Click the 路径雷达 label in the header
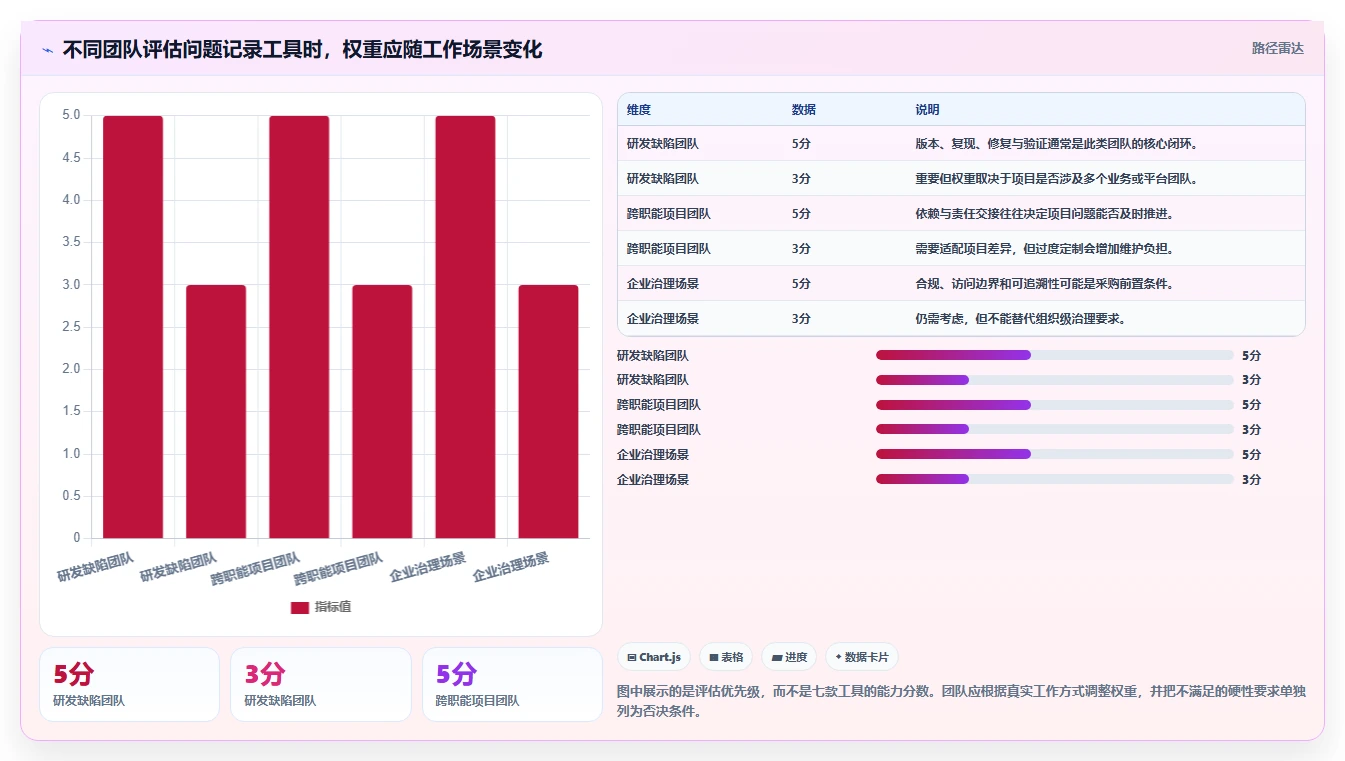The height and width of the screenshot is (761, 1345). tap(1277, 48)
